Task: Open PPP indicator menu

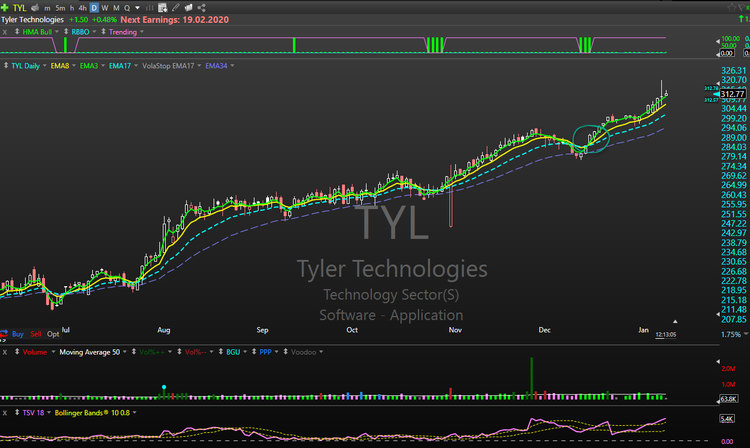Action: [276, 352]
